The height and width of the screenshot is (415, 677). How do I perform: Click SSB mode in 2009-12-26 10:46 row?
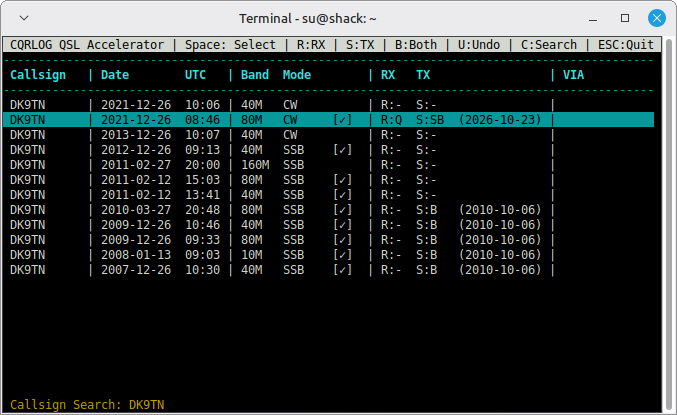293,225
